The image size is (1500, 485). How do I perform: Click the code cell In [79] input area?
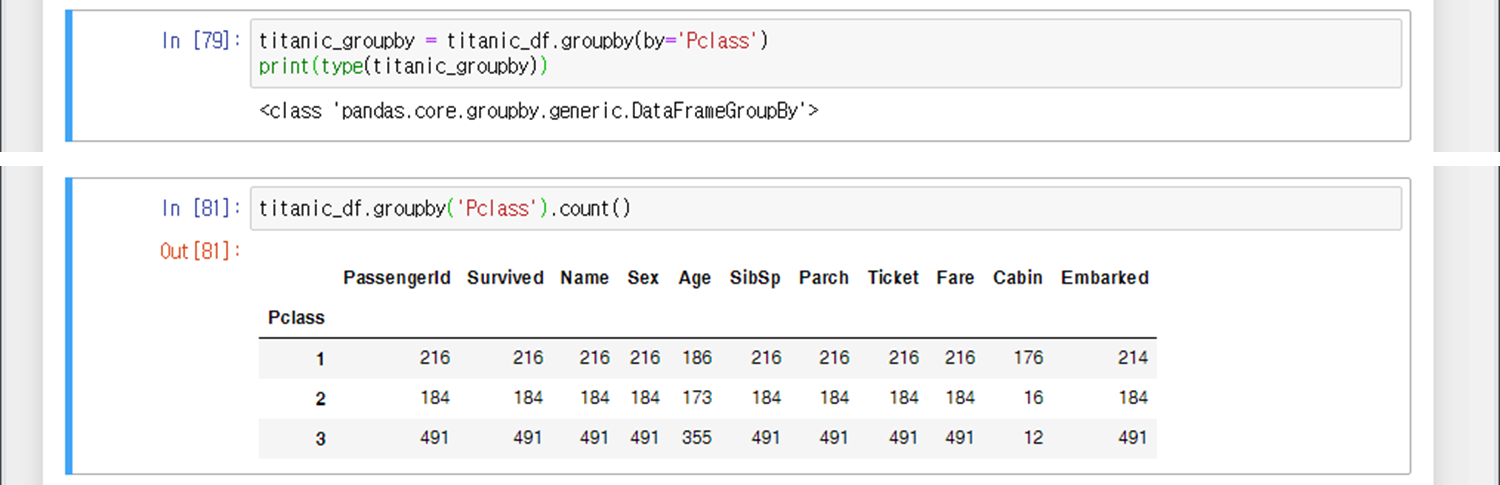(x=825, y=54)
